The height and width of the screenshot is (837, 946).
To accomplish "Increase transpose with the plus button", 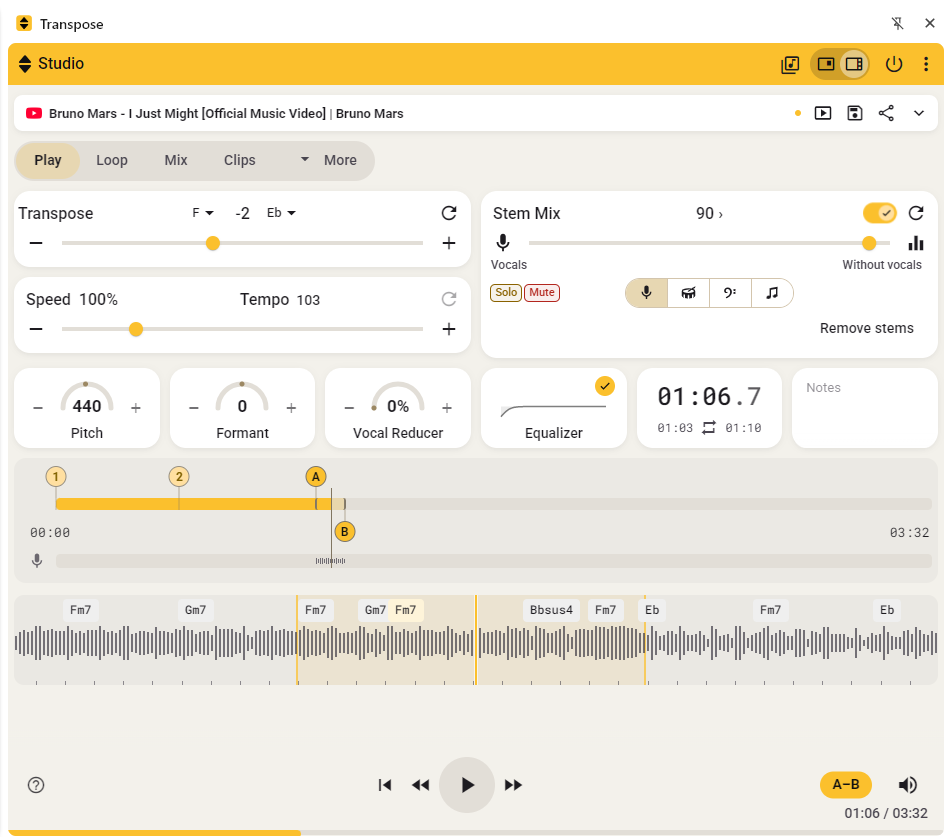I will pos(449,243).
